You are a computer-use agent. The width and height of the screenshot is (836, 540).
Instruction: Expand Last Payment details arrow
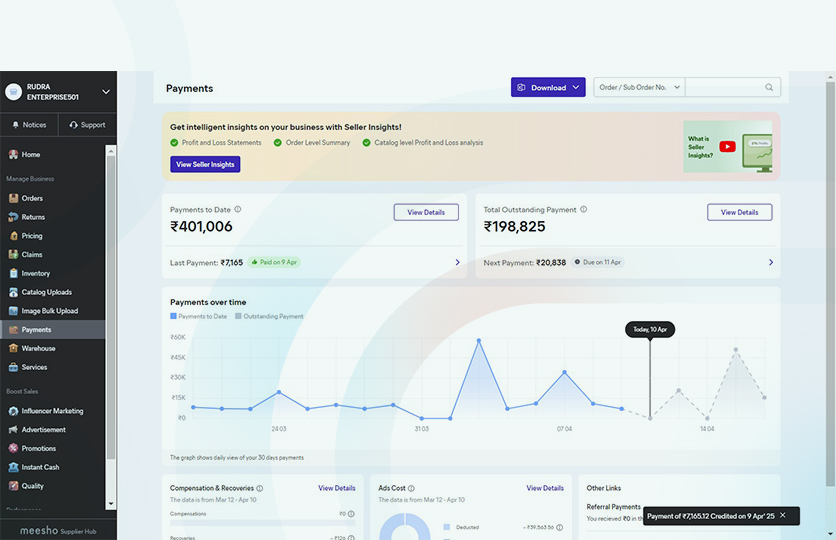click(x=457, y=262)
